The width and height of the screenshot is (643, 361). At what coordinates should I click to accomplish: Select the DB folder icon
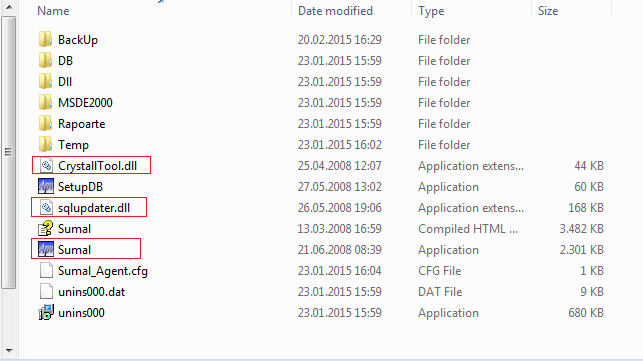click(46, 61)
